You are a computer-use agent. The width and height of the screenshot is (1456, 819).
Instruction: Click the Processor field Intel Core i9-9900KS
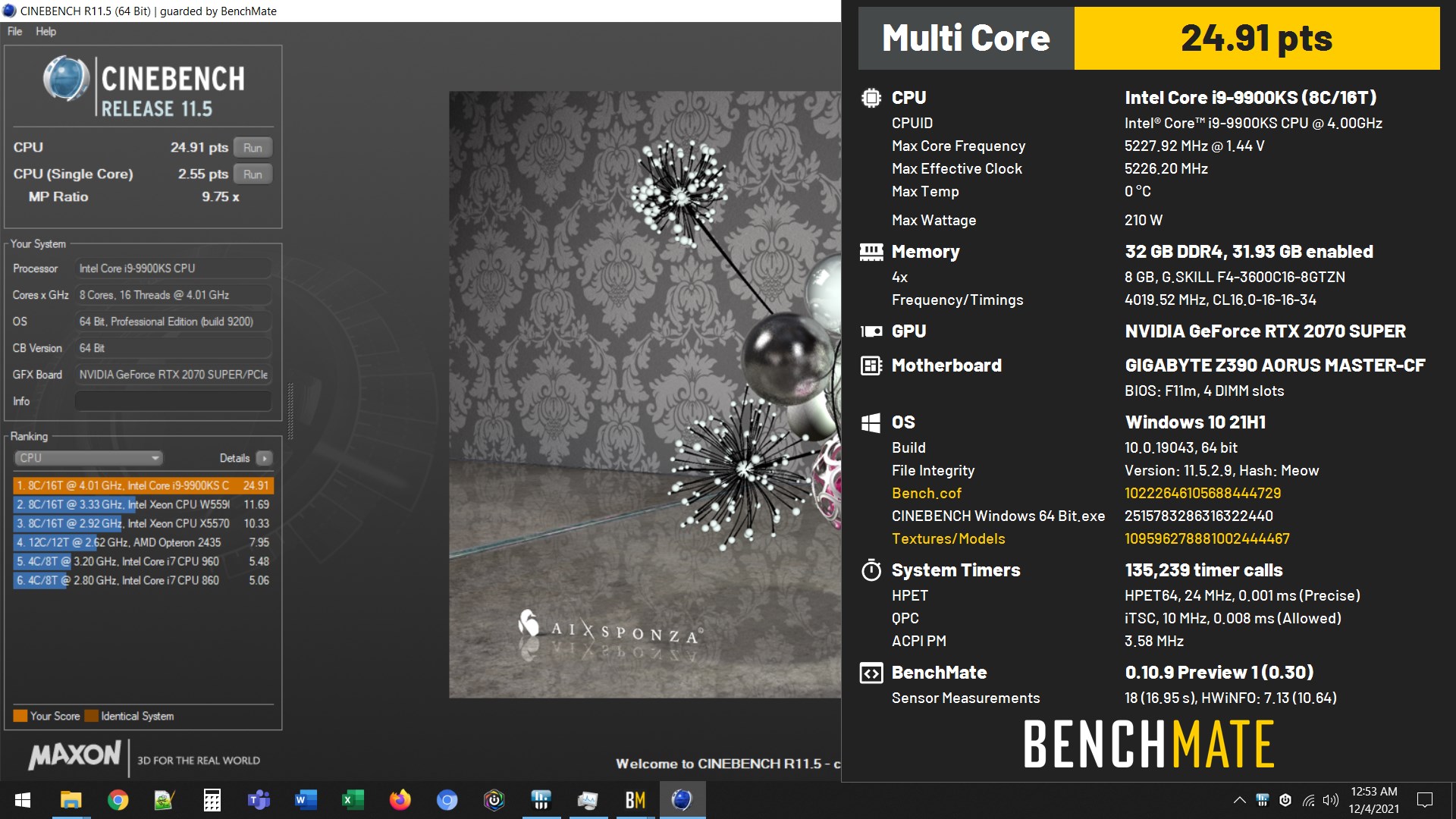point(173,268)
